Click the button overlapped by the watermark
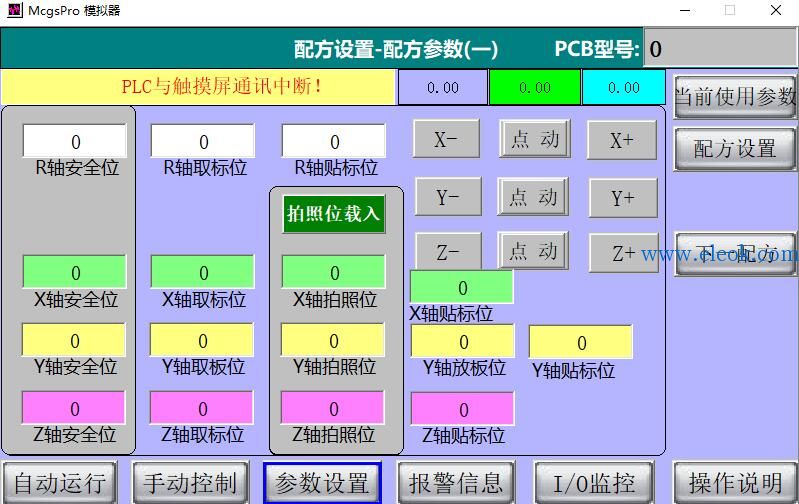 [x=735, y=254]
